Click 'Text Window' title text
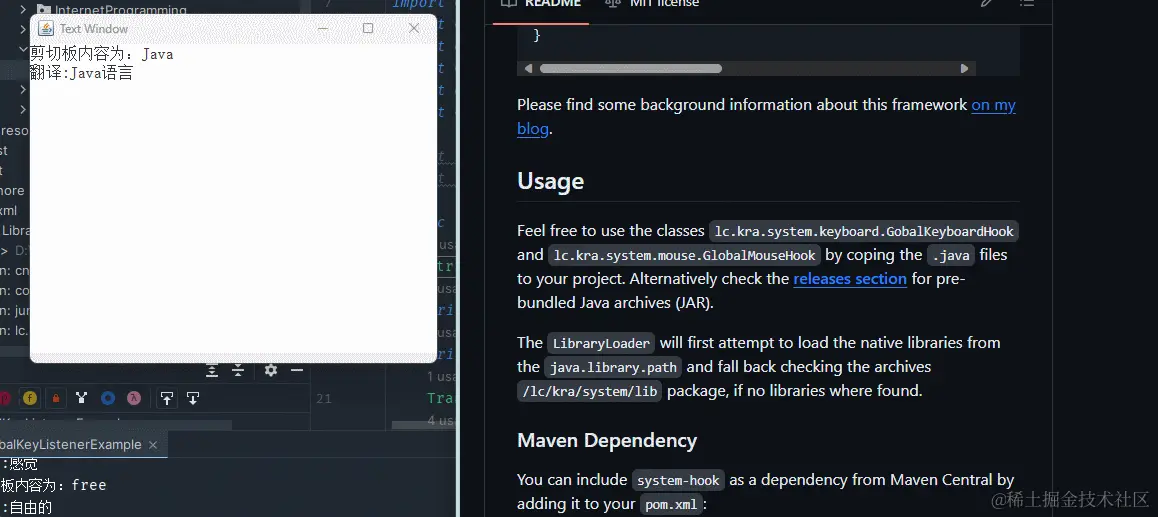Image resolution: width=1158 pixels, height=517 pixels. coord(94,29)
